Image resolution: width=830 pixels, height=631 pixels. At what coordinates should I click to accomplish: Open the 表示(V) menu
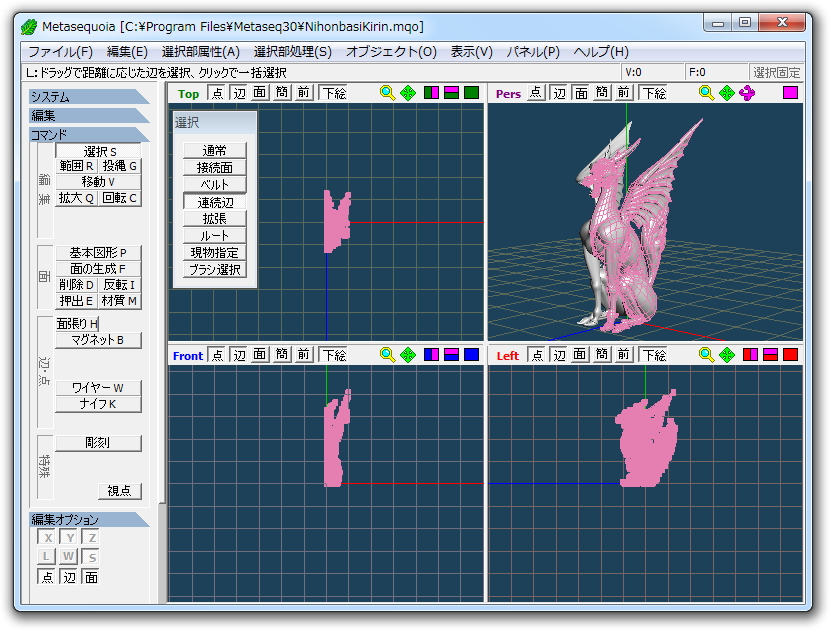[471, 52]
